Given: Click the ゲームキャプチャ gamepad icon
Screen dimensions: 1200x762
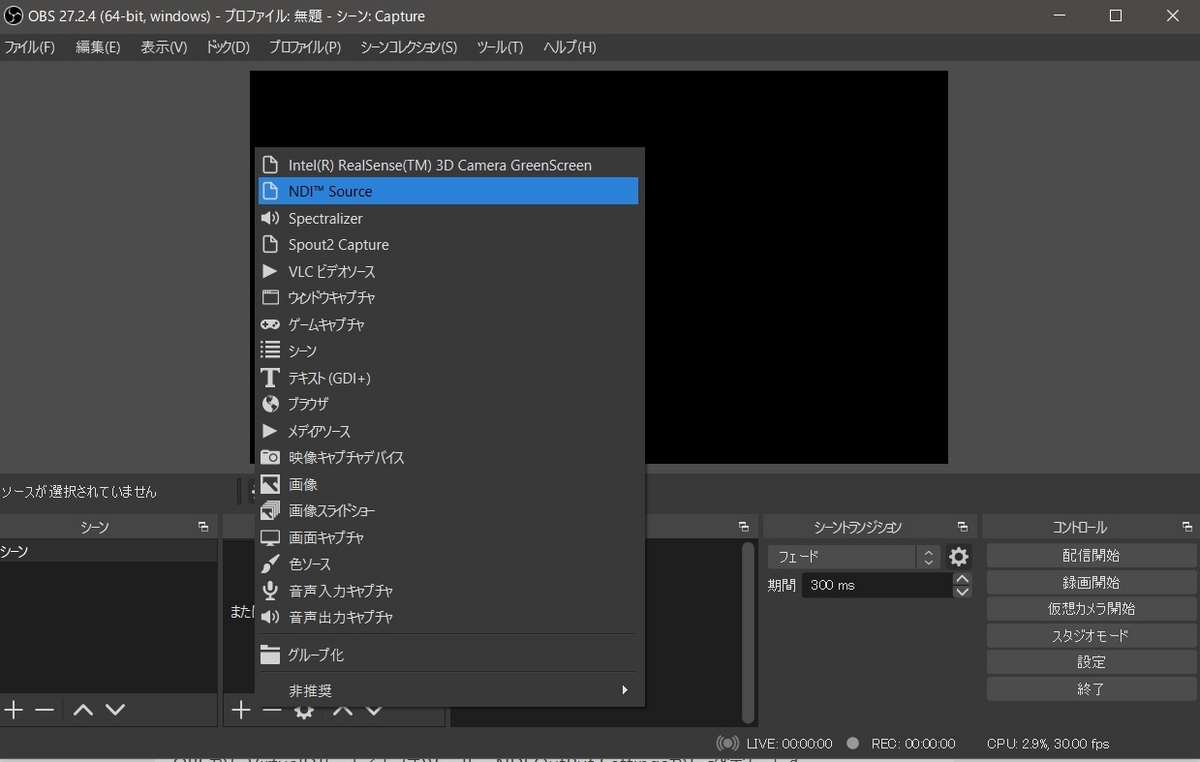Looking at the screenshot, I should coord(270,324).
